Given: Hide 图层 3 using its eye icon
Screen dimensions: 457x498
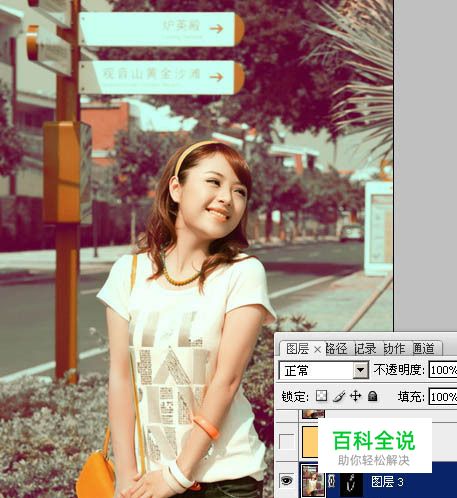Looking at the screenshot, I should (287, 480).
